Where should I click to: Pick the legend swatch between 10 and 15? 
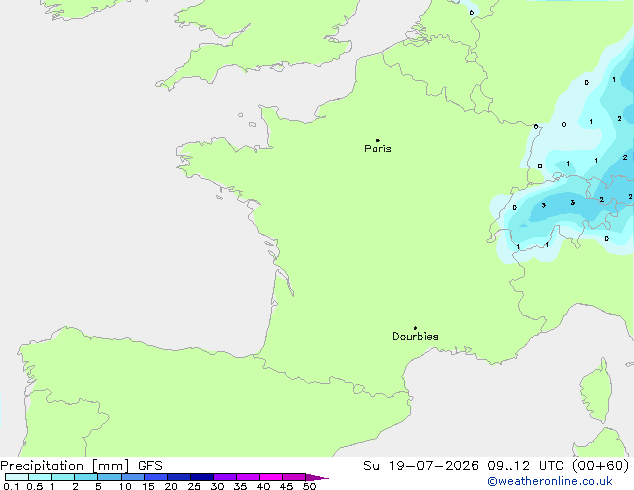(133, 477)
